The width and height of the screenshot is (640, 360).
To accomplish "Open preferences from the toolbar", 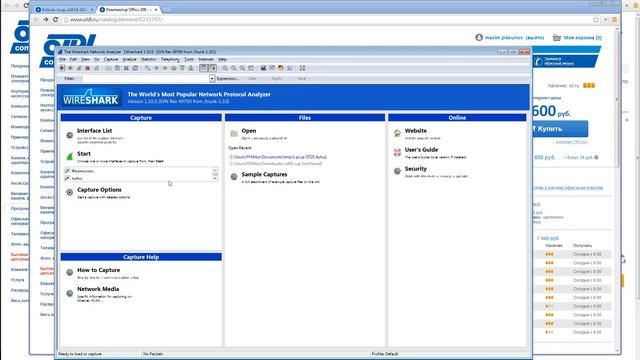I will point(289,68).
